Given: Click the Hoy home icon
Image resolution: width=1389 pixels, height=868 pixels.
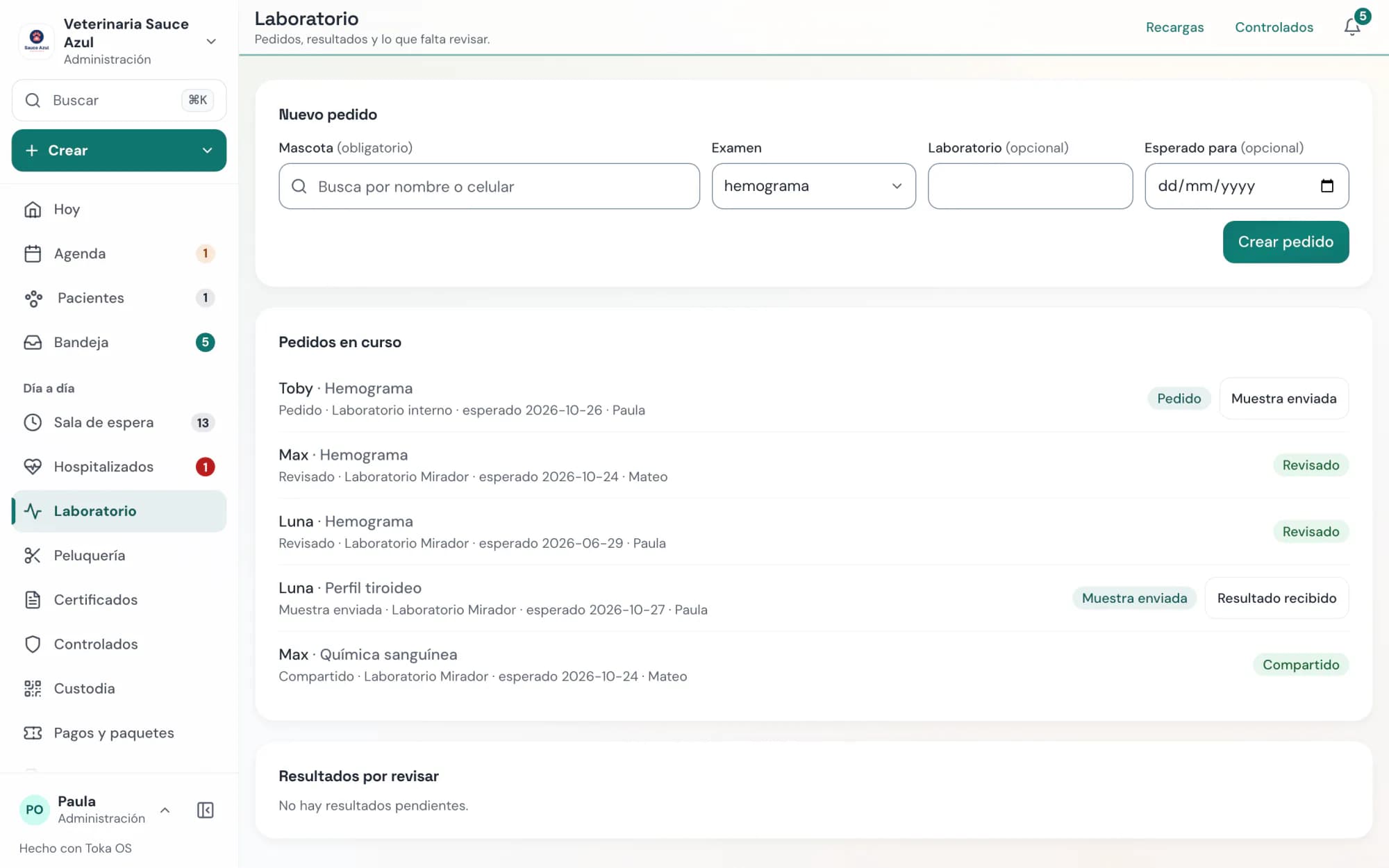Looking at the screenshot, I should [x=33, y=209].
